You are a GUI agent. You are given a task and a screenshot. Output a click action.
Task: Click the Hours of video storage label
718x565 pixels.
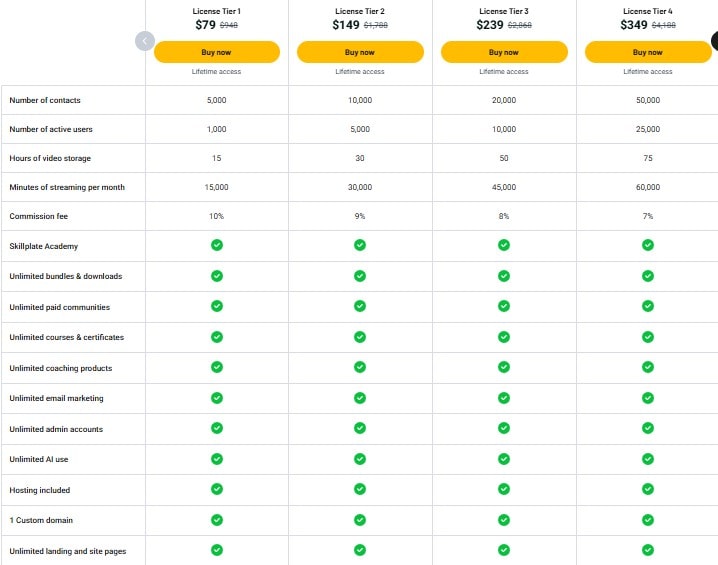50,158
